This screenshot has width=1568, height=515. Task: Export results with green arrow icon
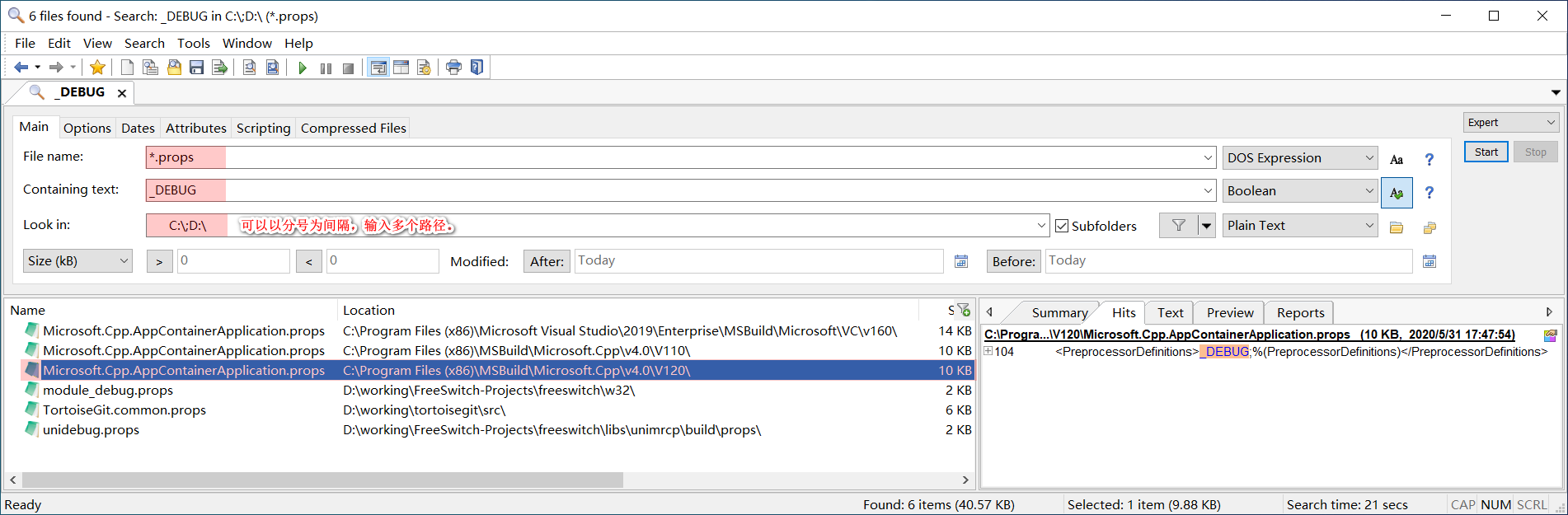click(x=219, y=68)
